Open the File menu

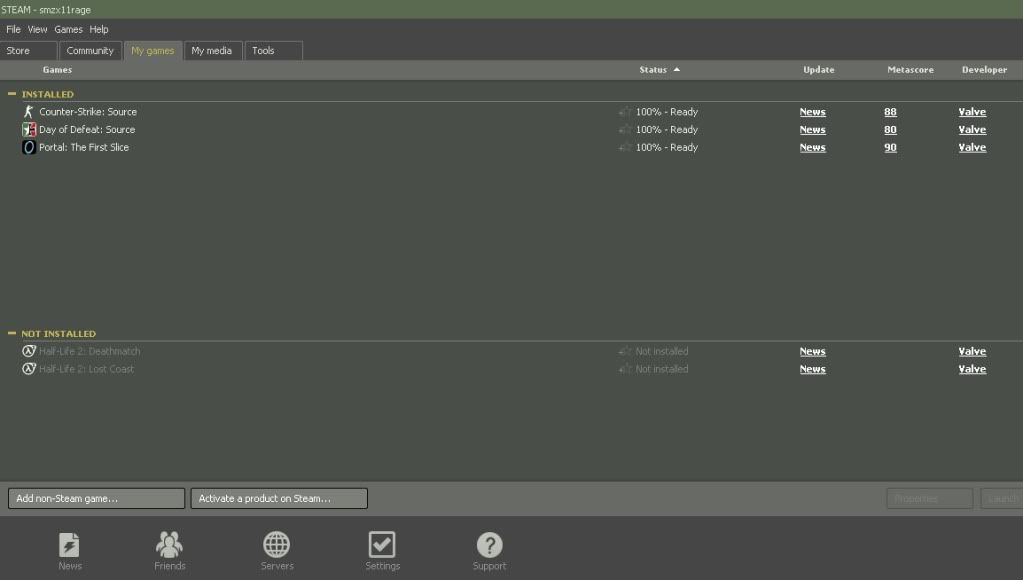pyautogui.click(x=13, y=29)
